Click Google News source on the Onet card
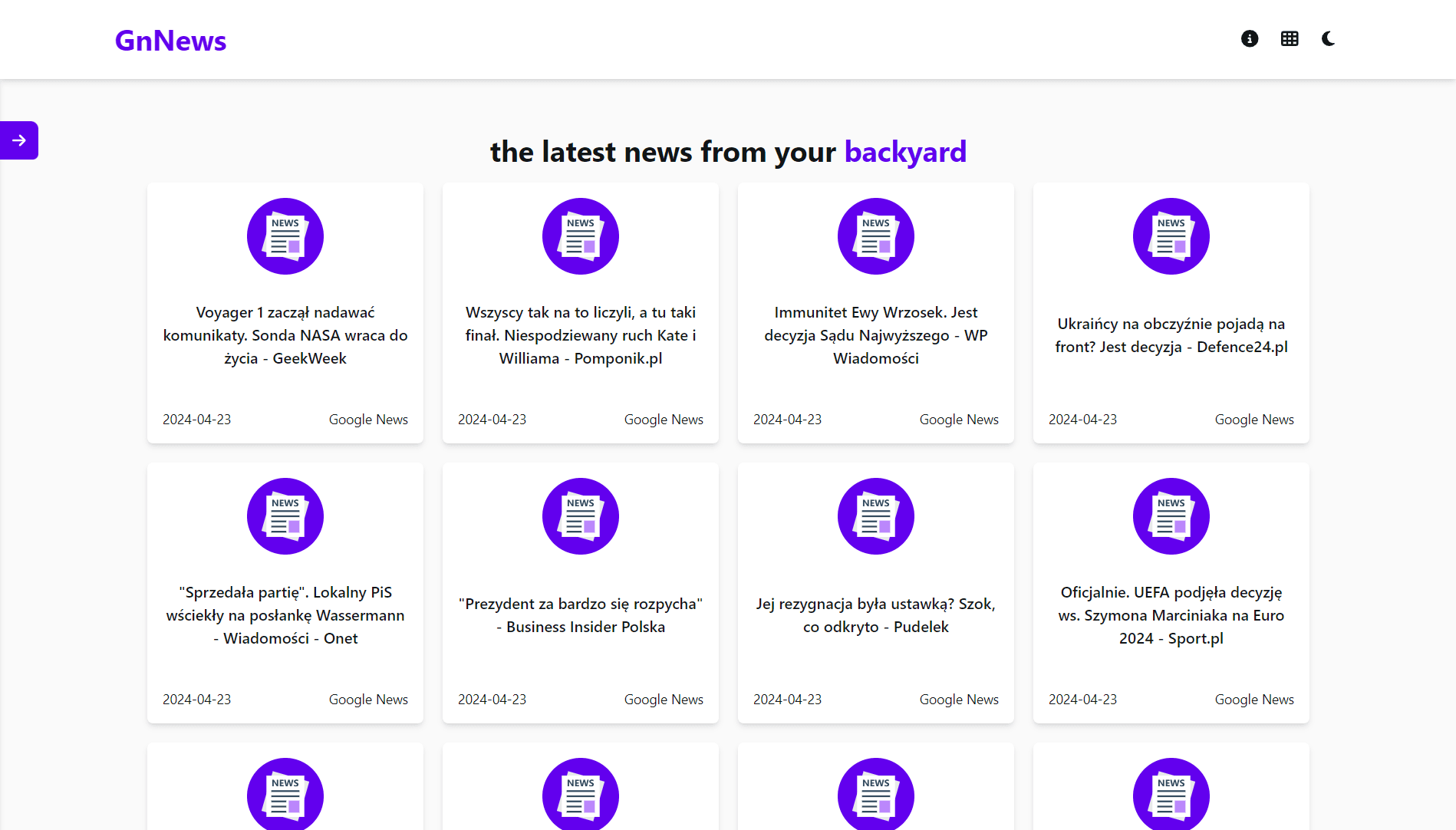The height and width of the screenshot is (830, 1456). tap(368, 700)
